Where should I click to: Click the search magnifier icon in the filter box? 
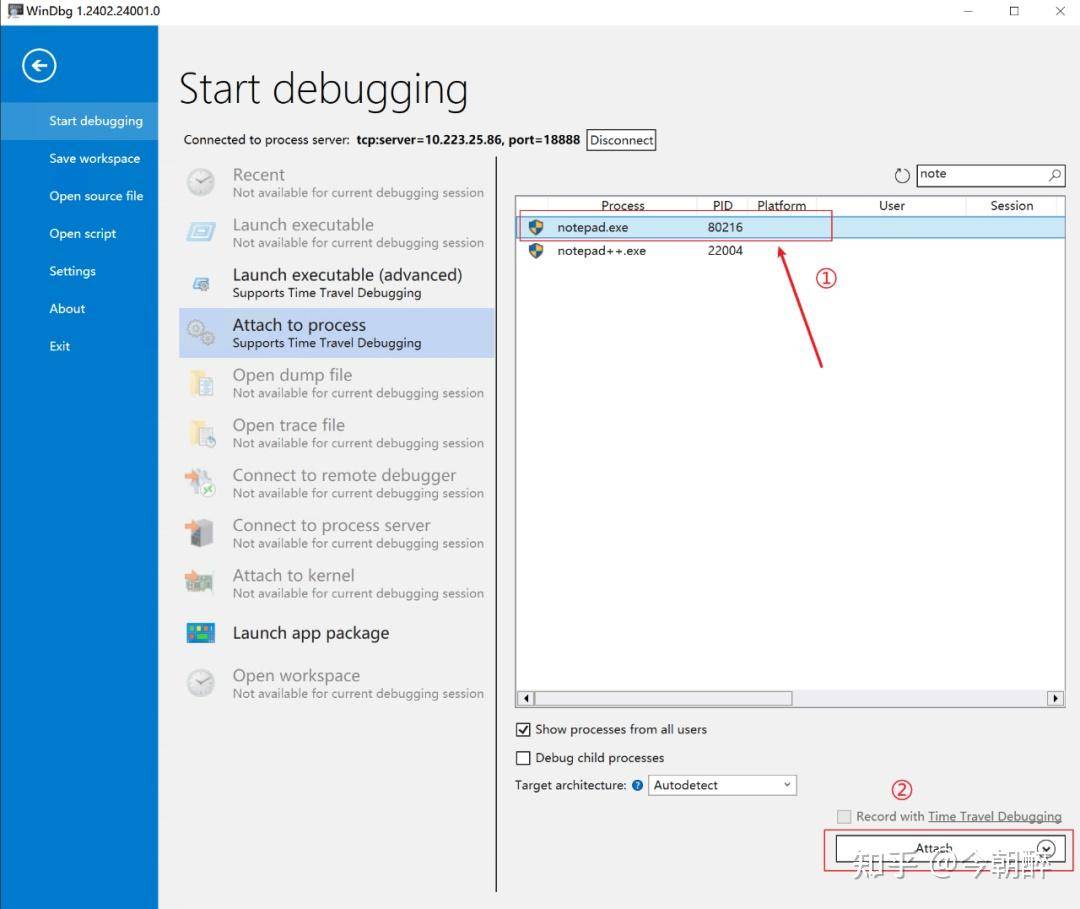coord(1055,175)
